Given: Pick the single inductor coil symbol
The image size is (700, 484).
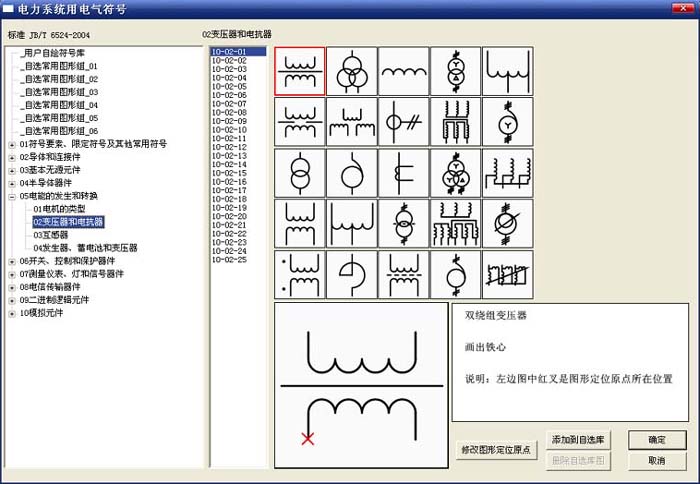Looking at the screenshot, I should tap(403, 72).
